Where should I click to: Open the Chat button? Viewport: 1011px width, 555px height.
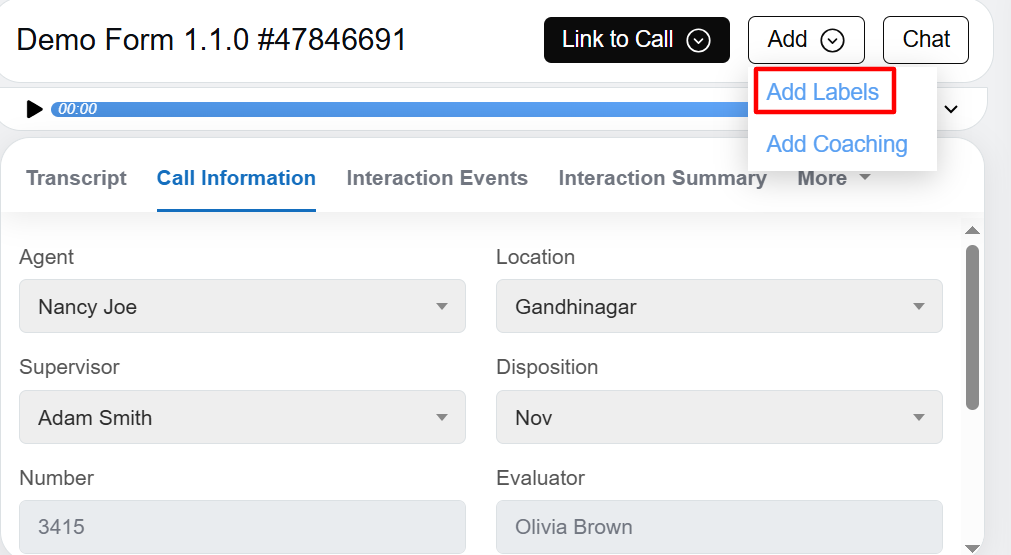[925, 40]
